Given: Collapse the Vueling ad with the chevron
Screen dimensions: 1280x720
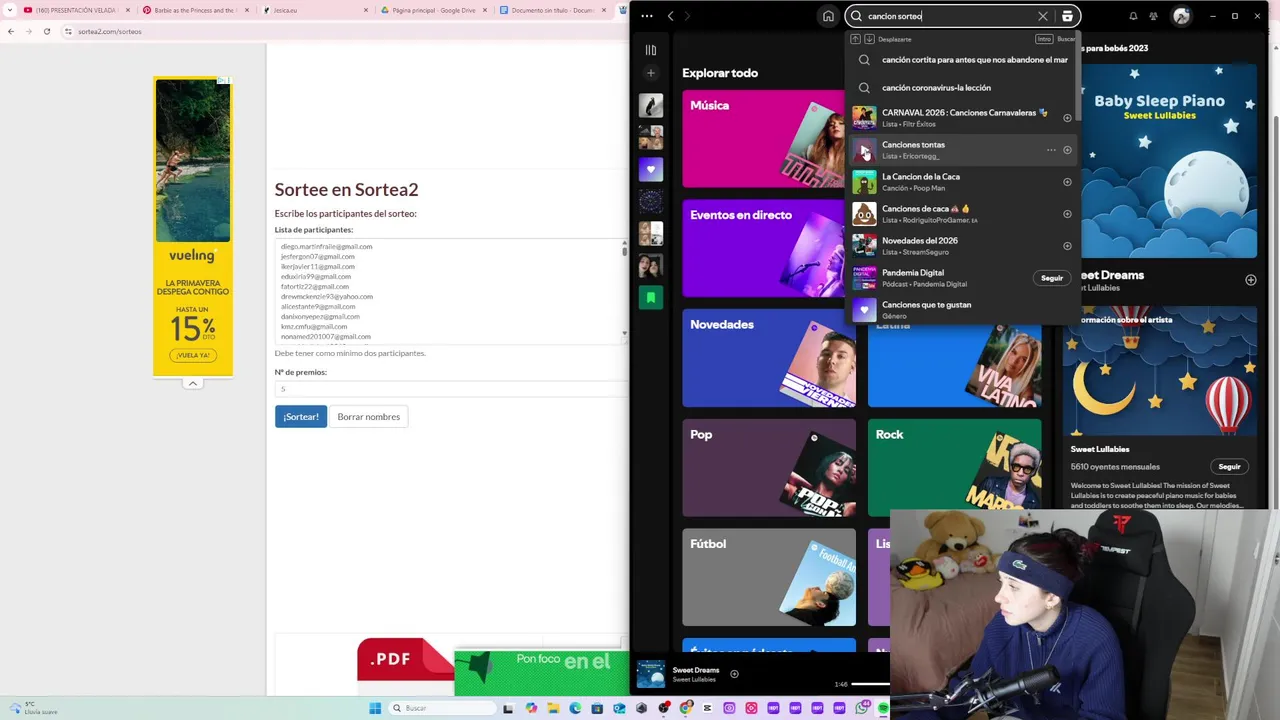Looking at the screenshot, I should click(193, 383).
